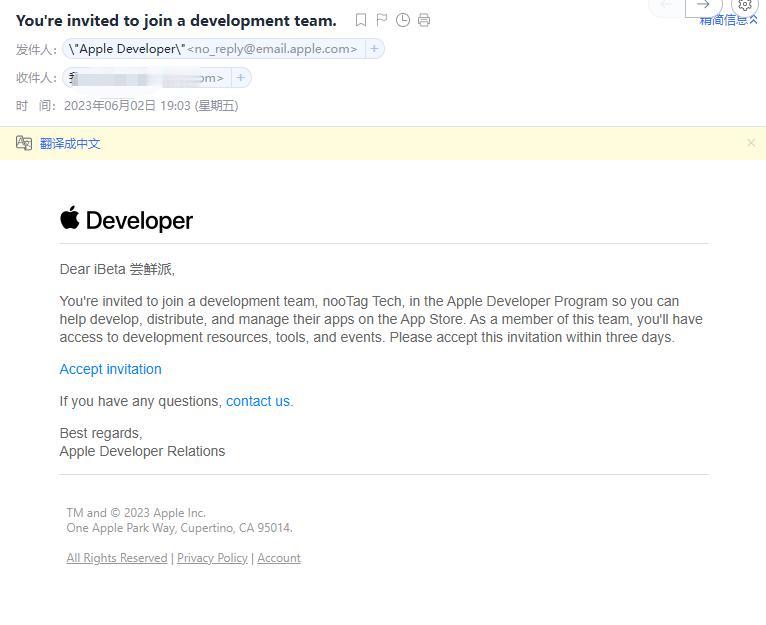Dismiss the yellow translation bar
This screenshot has height=625, width=766.
751,143
